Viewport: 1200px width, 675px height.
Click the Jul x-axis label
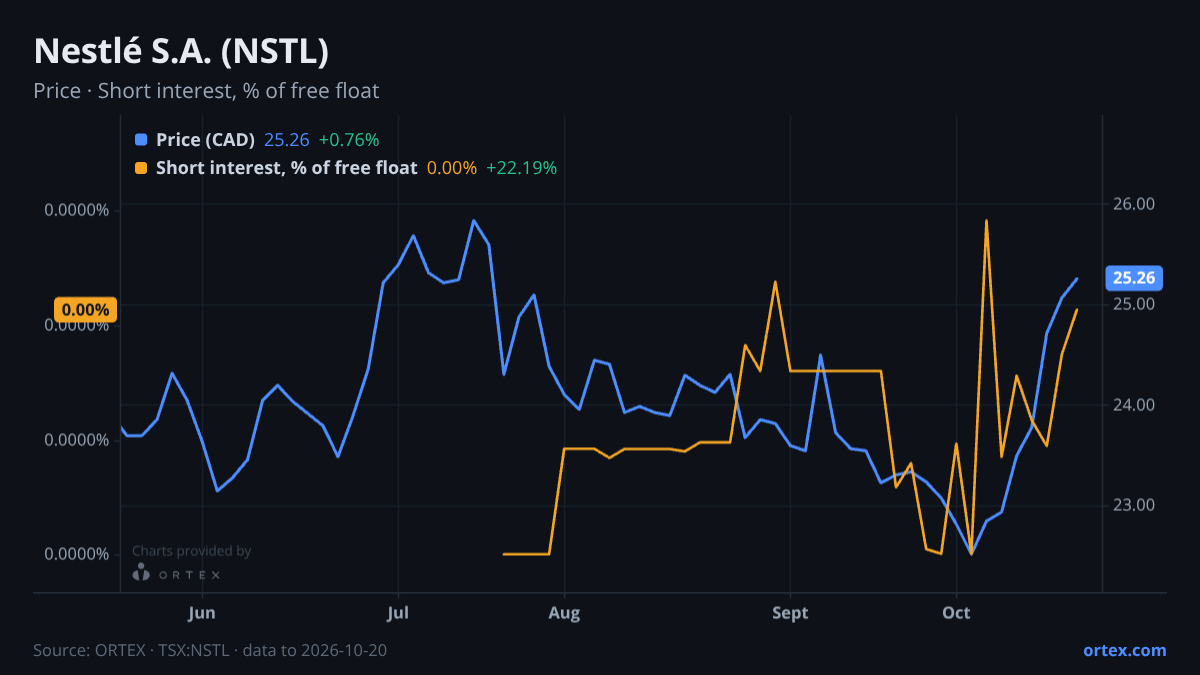click(398, 612)
